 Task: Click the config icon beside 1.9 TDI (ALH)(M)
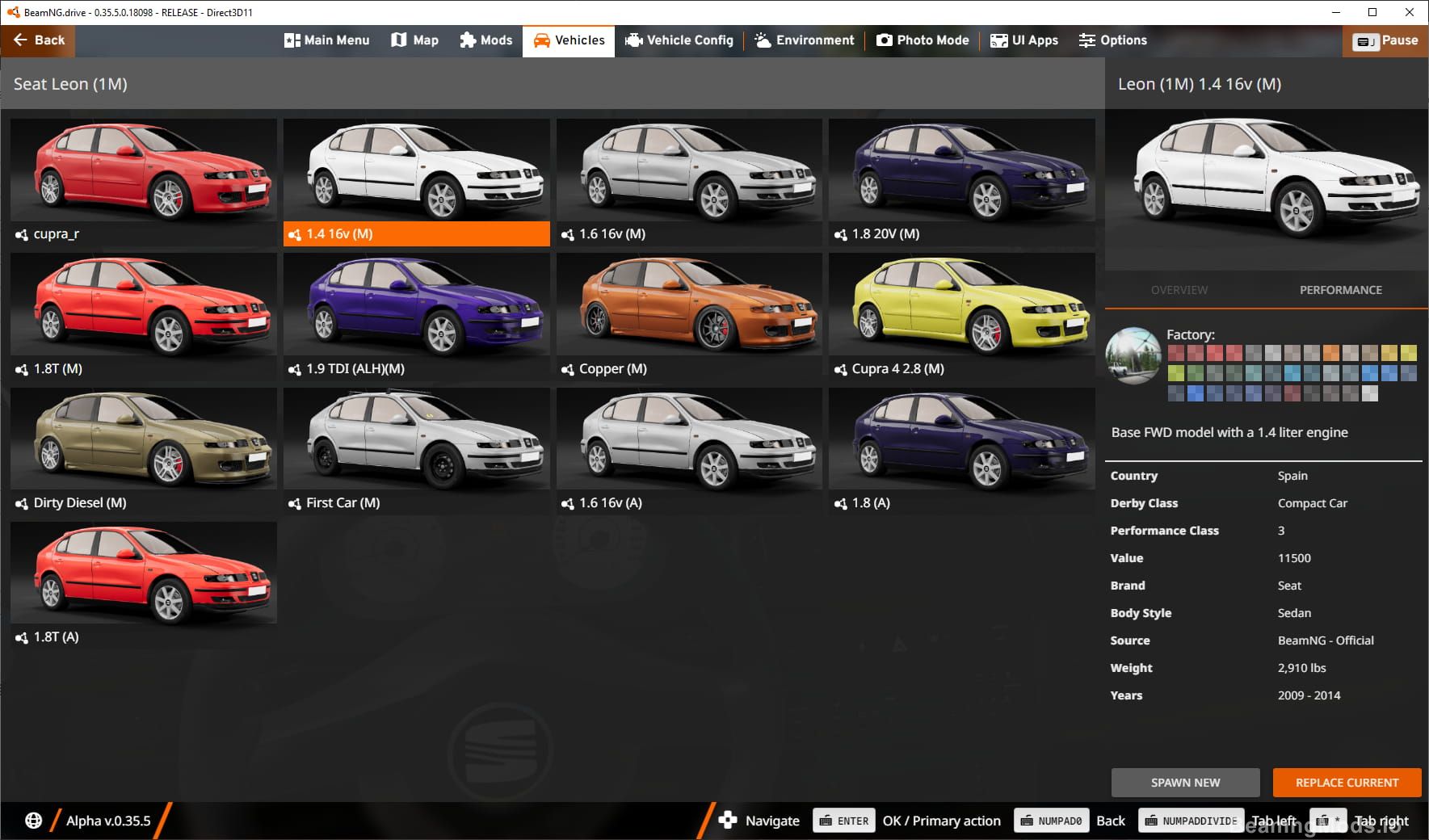pyautogui.click(x=294, y=369)
